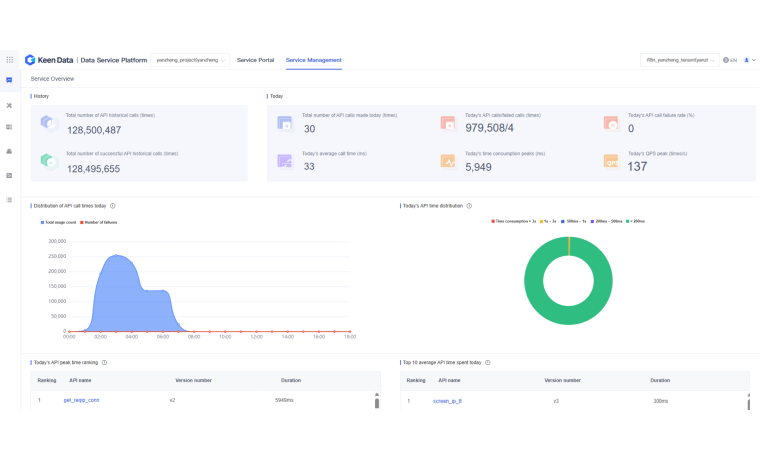Screen dimensions: 760x460
Task: Open the user avatar account menu
Action: tap(748, 60)
